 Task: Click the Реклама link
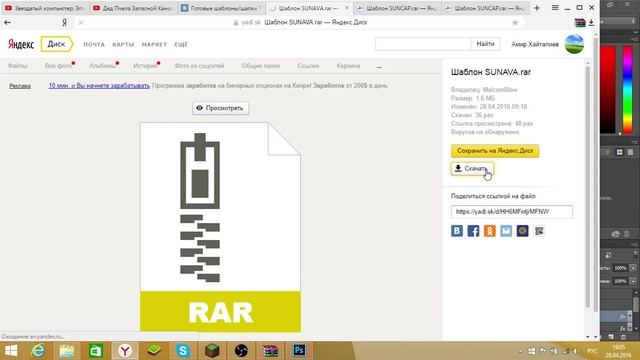pyautogui.click(x=20, y=86)
